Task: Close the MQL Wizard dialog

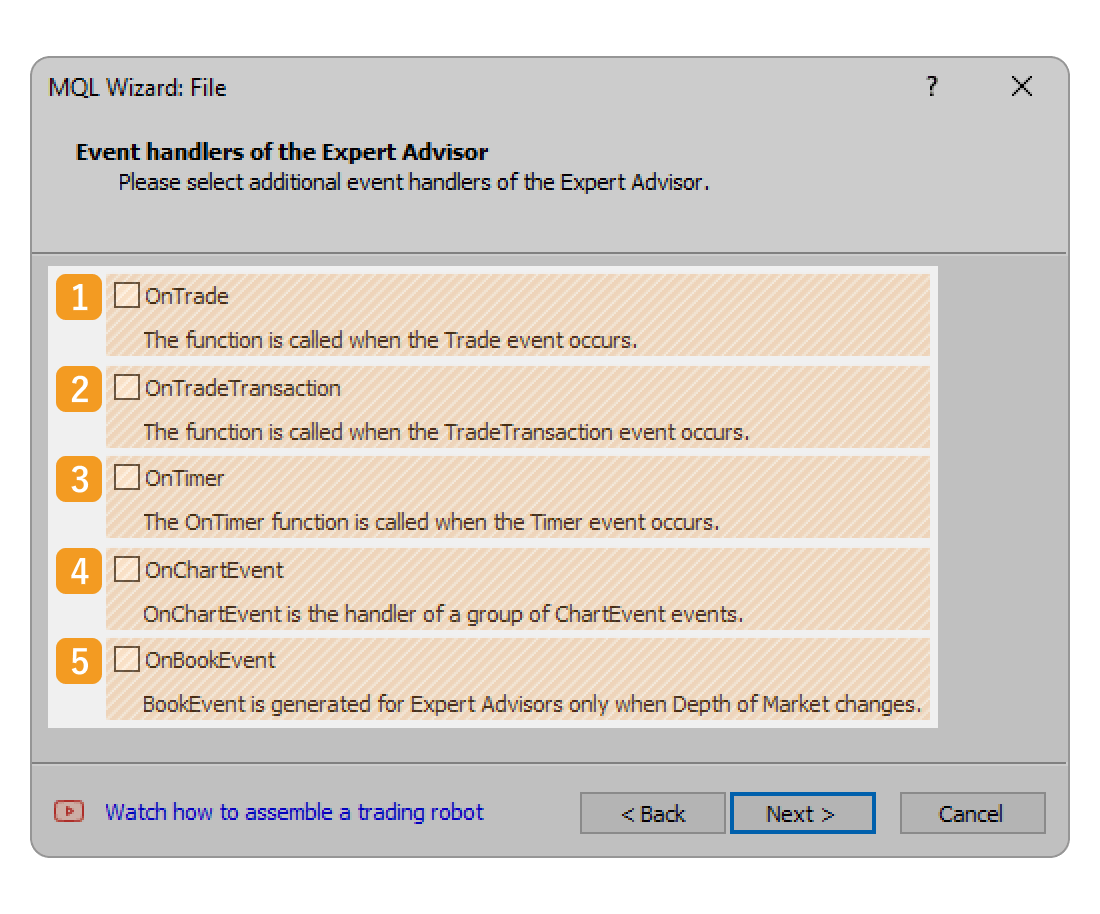Action: pyautogui.click(x=1021, y=87)
